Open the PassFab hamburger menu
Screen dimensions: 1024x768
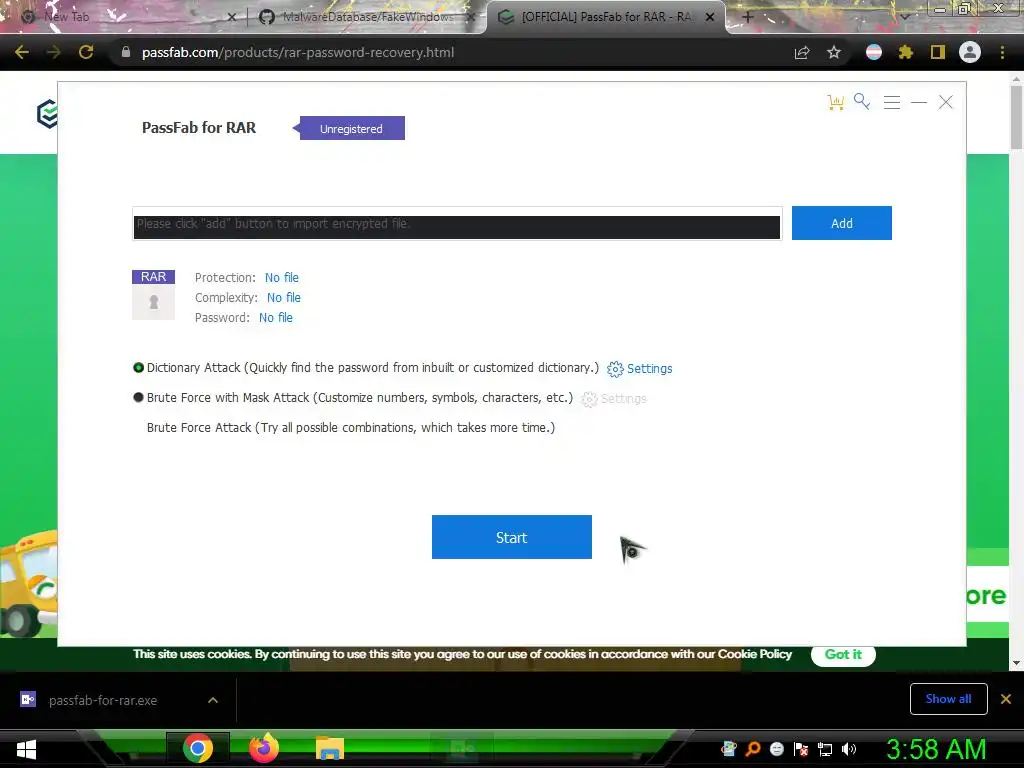point(891,103)
